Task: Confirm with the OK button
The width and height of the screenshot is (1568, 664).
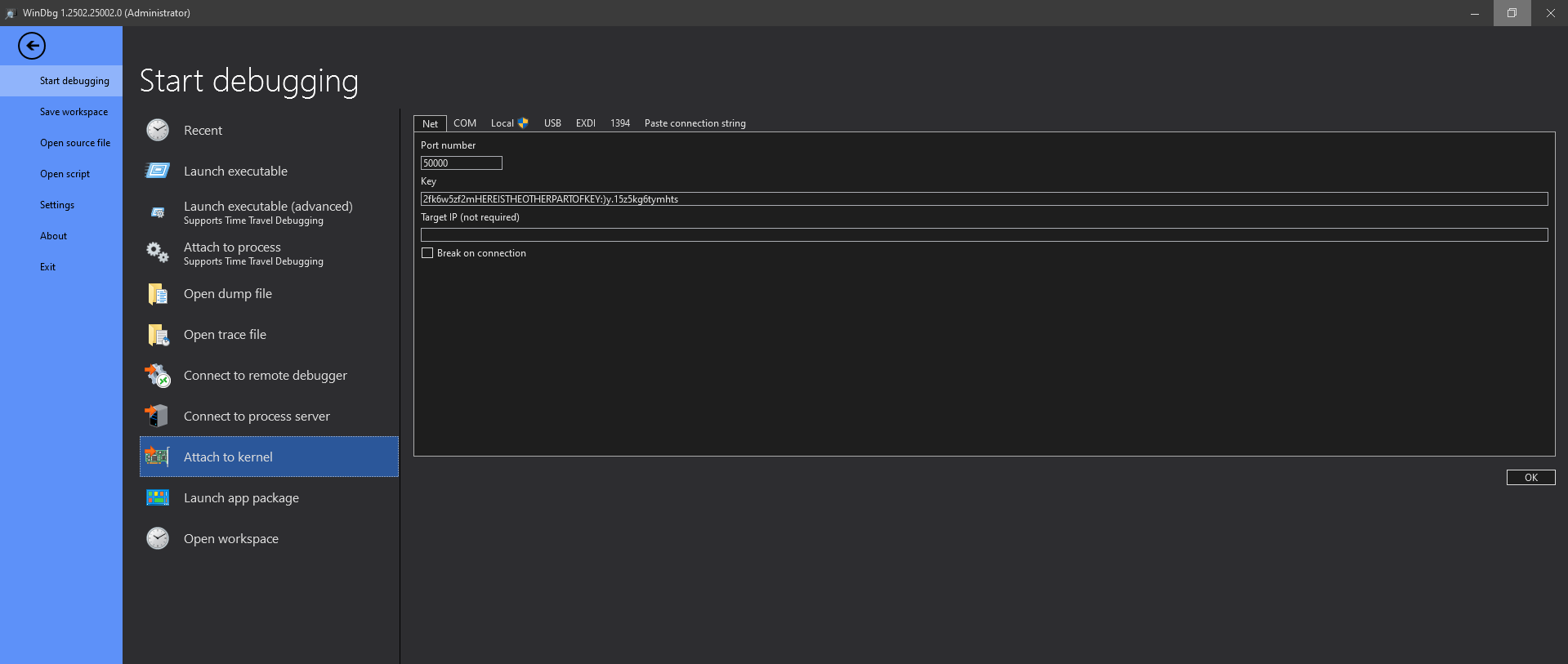Action: (1530, 478)
